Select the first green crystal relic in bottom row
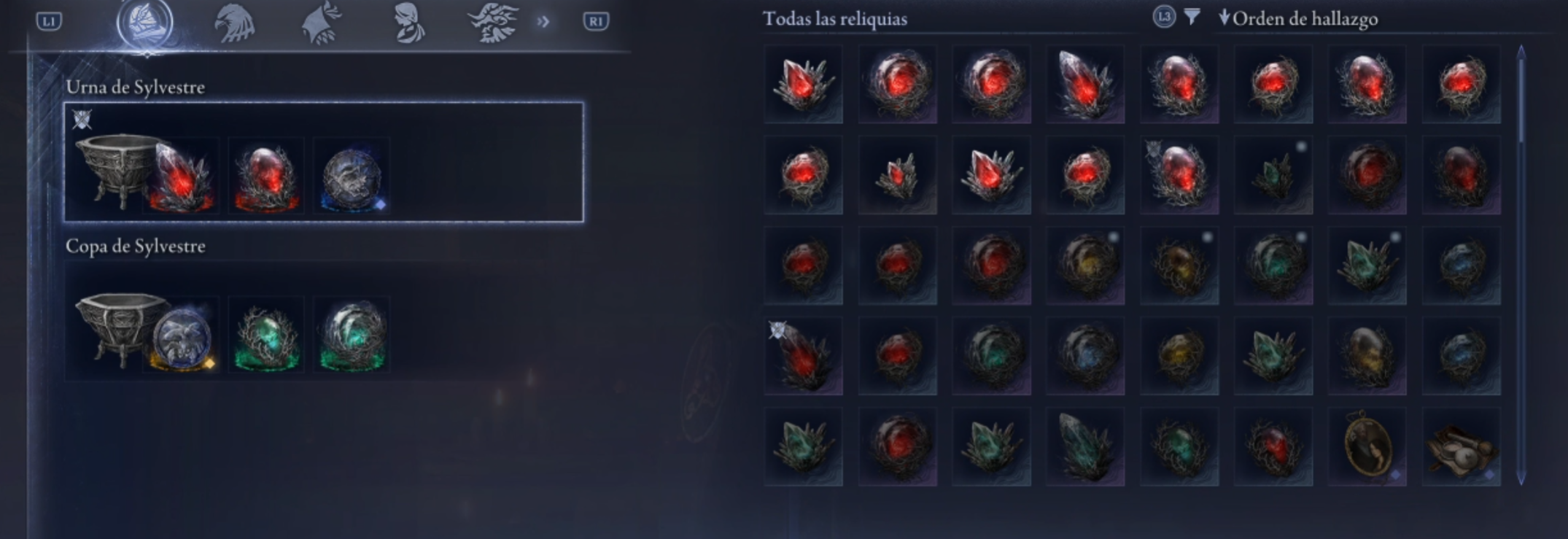1568x539 pixels. [804, 446]
